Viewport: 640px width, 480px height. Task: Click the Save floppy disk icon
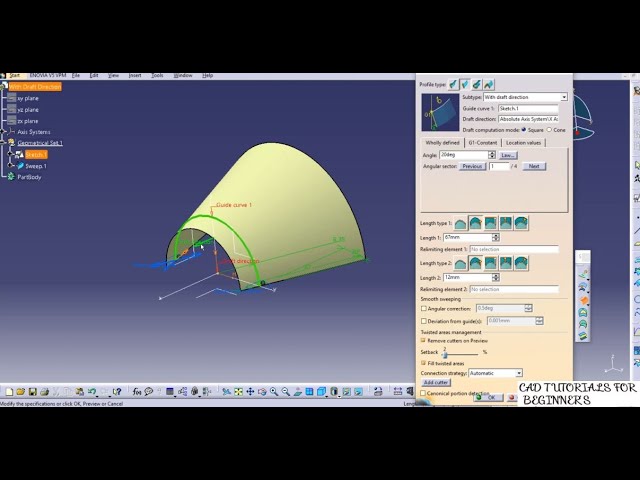coord(33,392)
